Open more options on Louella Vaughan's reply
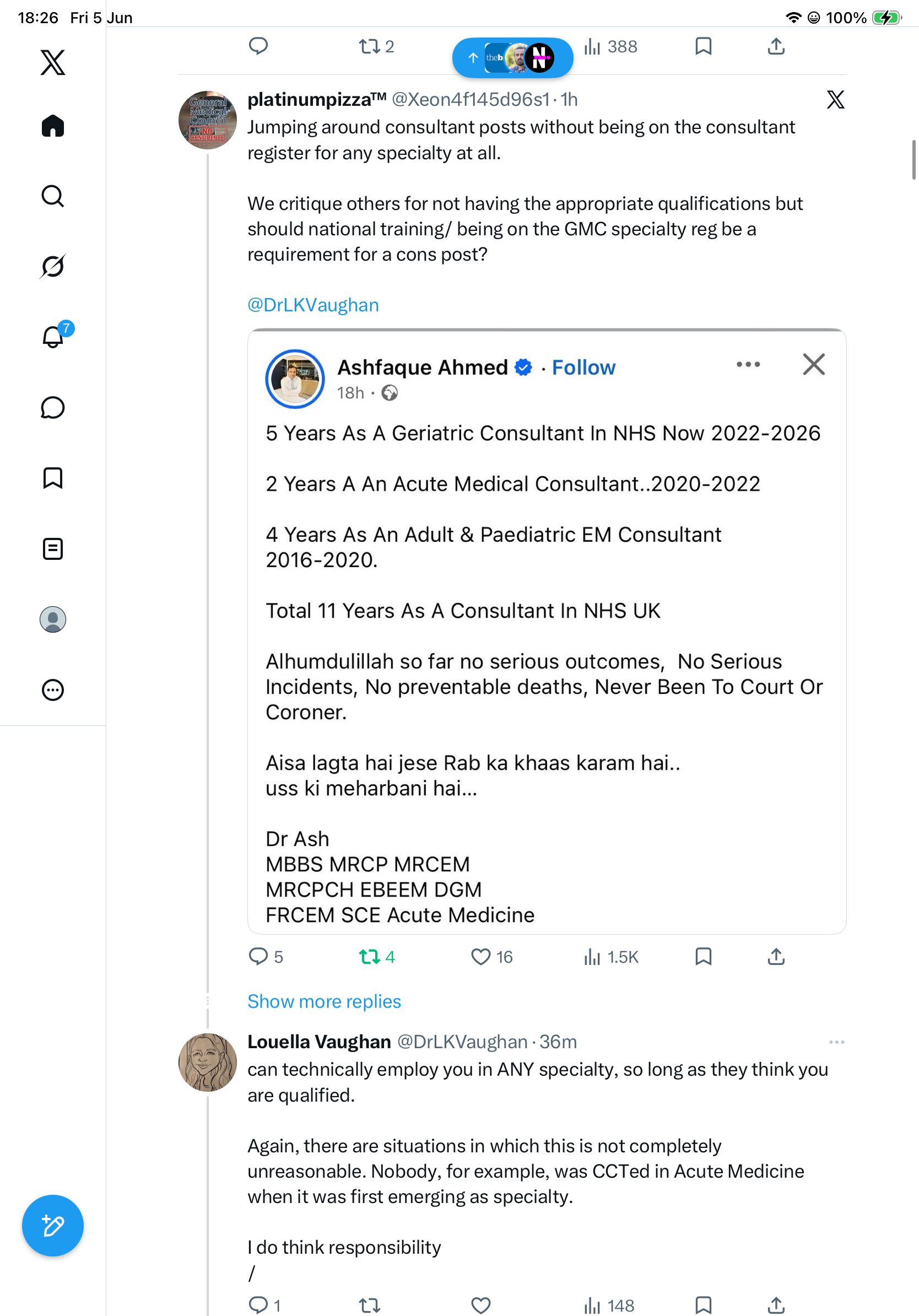The height and width of the screenshot is (1316, 919). [x=836, y=1042]
